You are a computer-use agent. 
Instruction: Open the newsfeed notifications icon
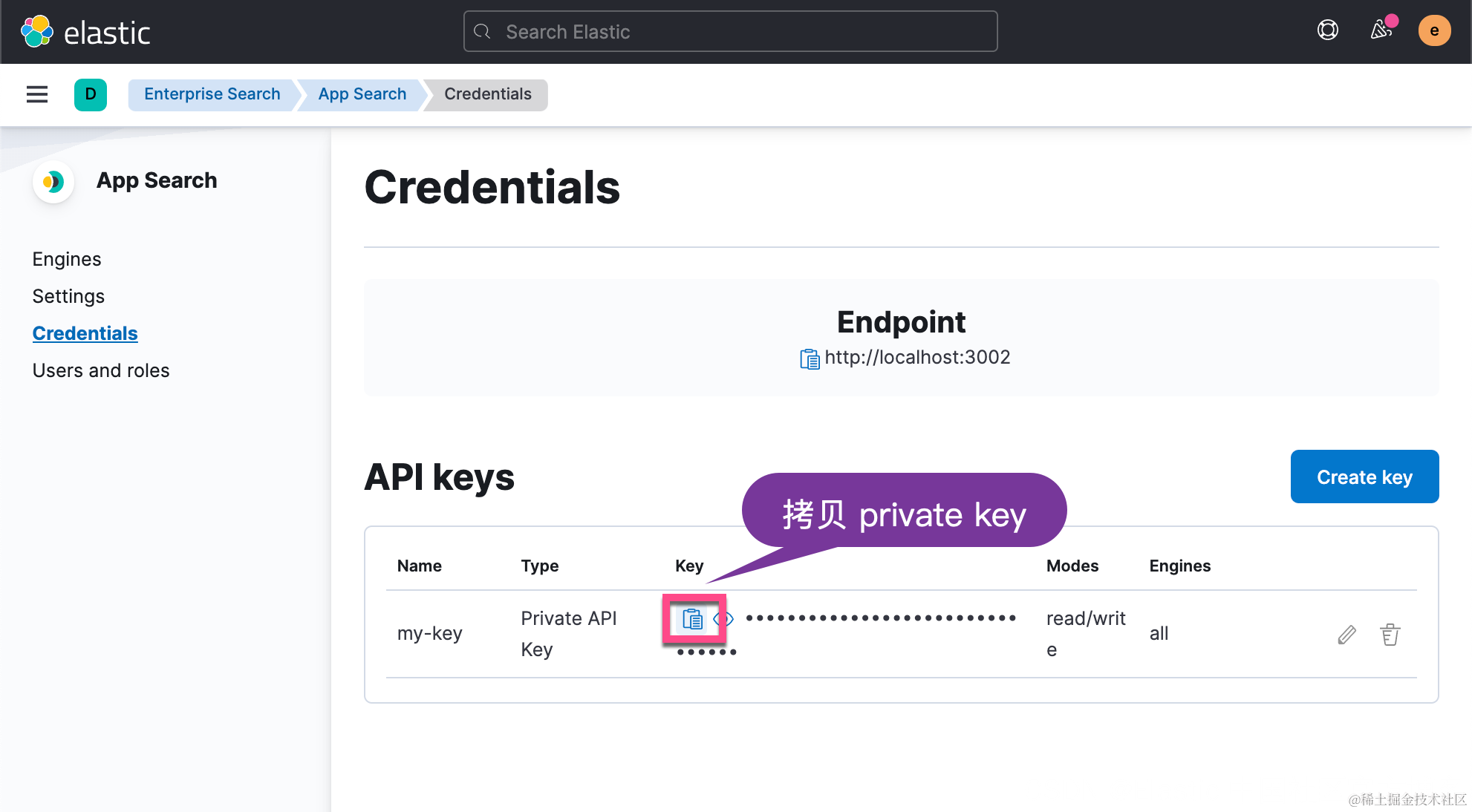tap(1381, 30)
